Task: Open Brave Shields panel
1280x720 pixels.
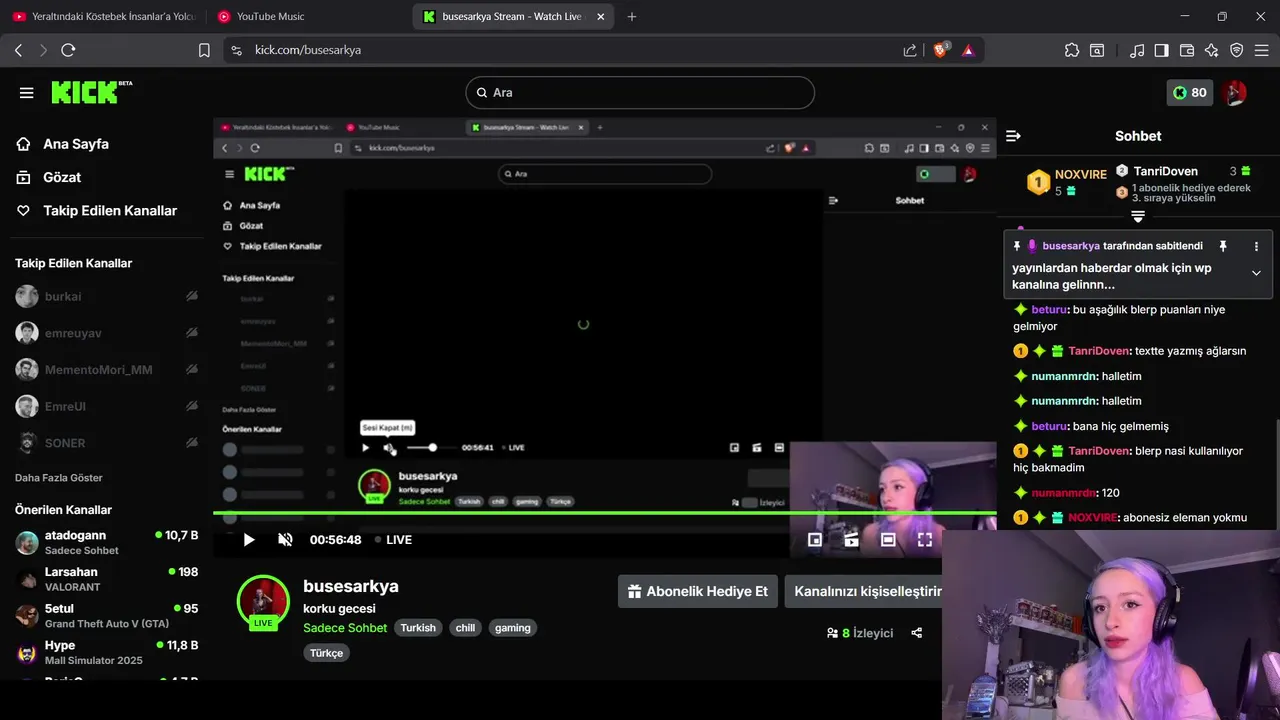Action: 940,50
